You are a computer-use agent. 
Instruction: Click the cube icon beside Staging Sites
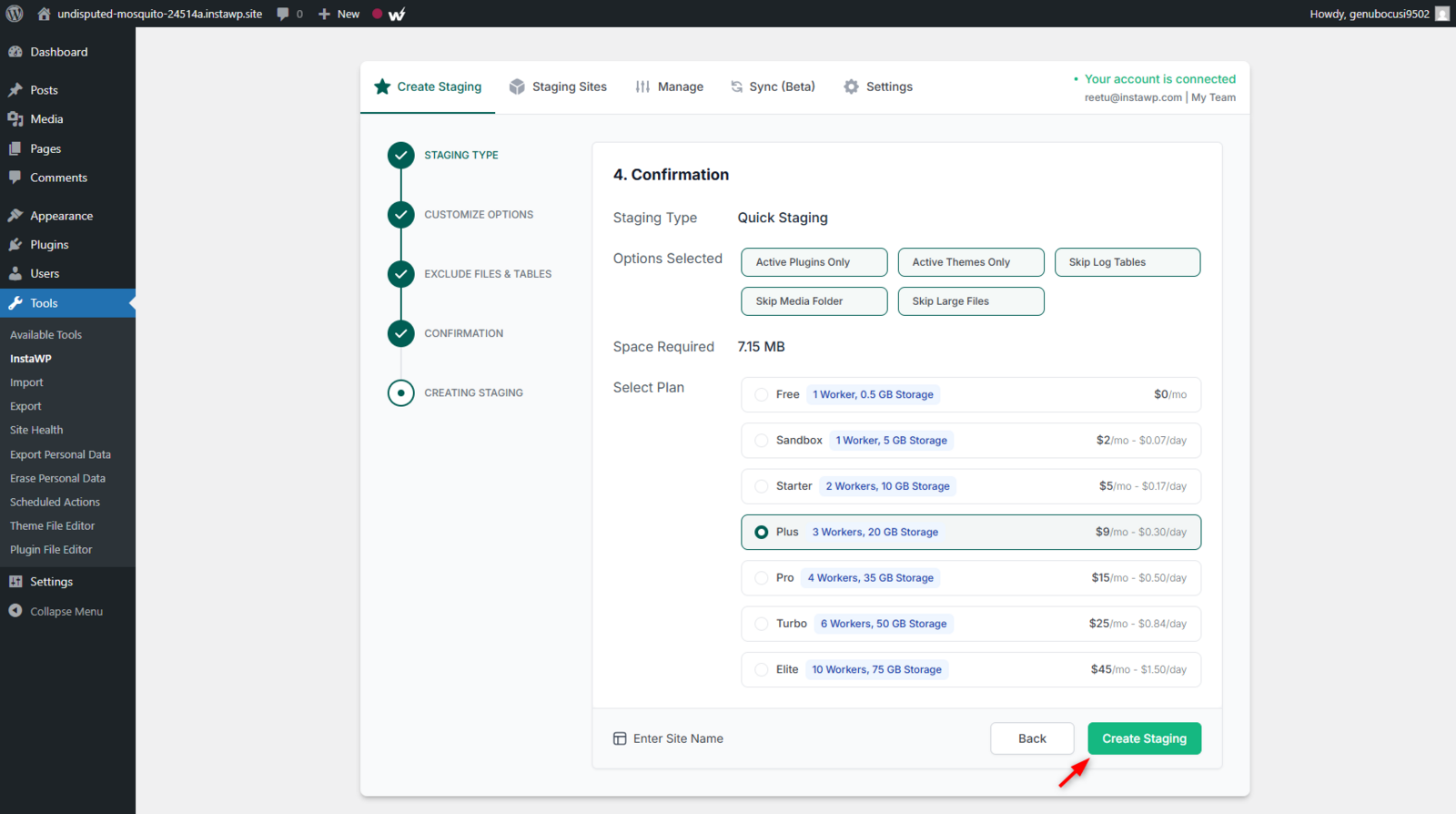(517, 86)
